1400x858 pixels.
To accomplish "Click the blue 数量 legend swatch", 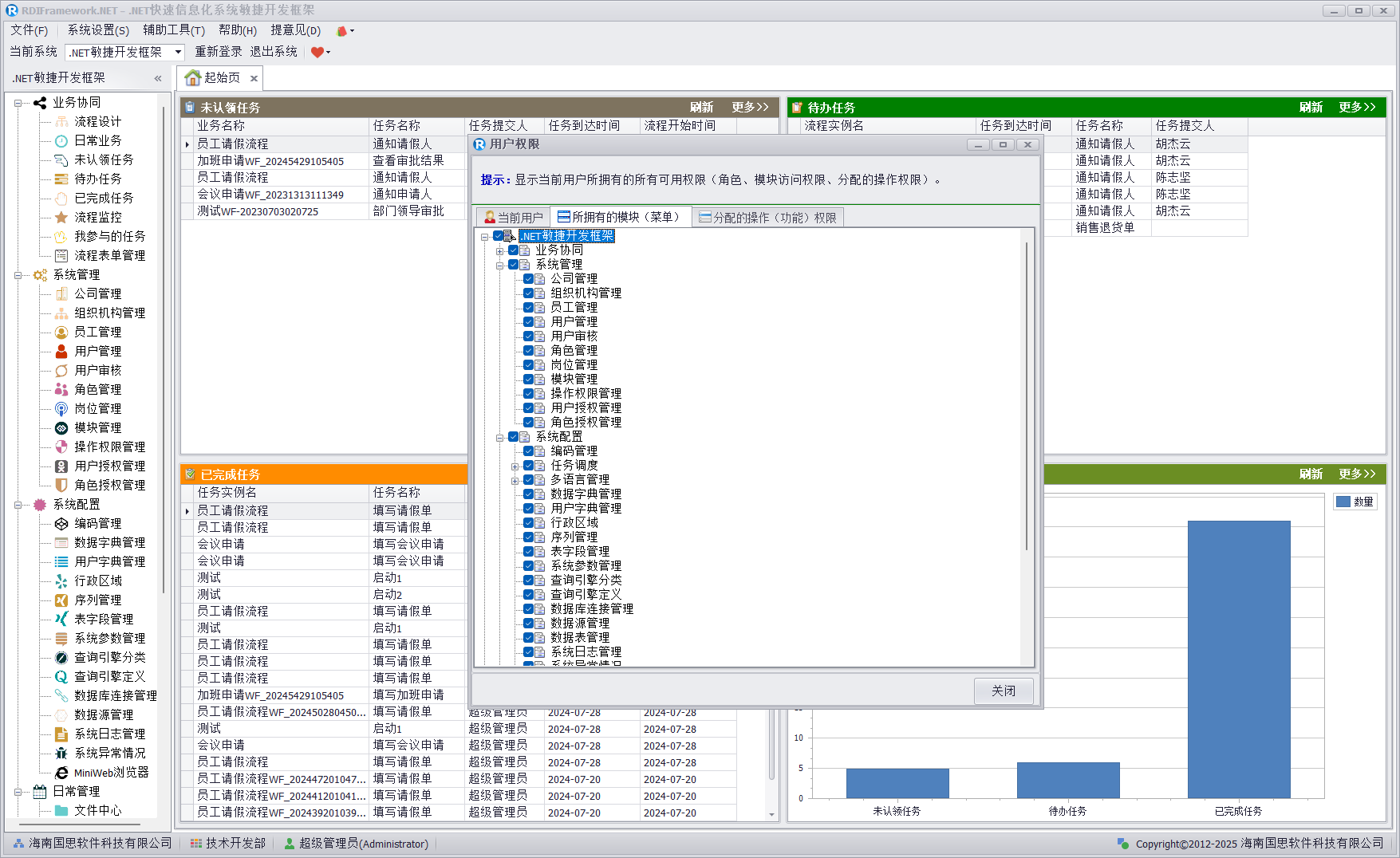I will (1343, 502).
